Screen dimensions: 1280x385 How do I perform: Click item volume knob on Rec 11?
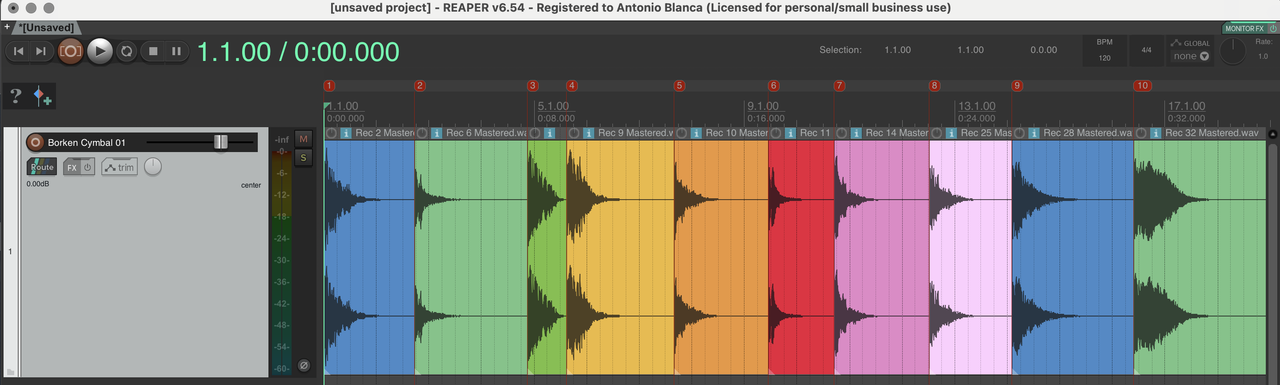click(776, 133)
